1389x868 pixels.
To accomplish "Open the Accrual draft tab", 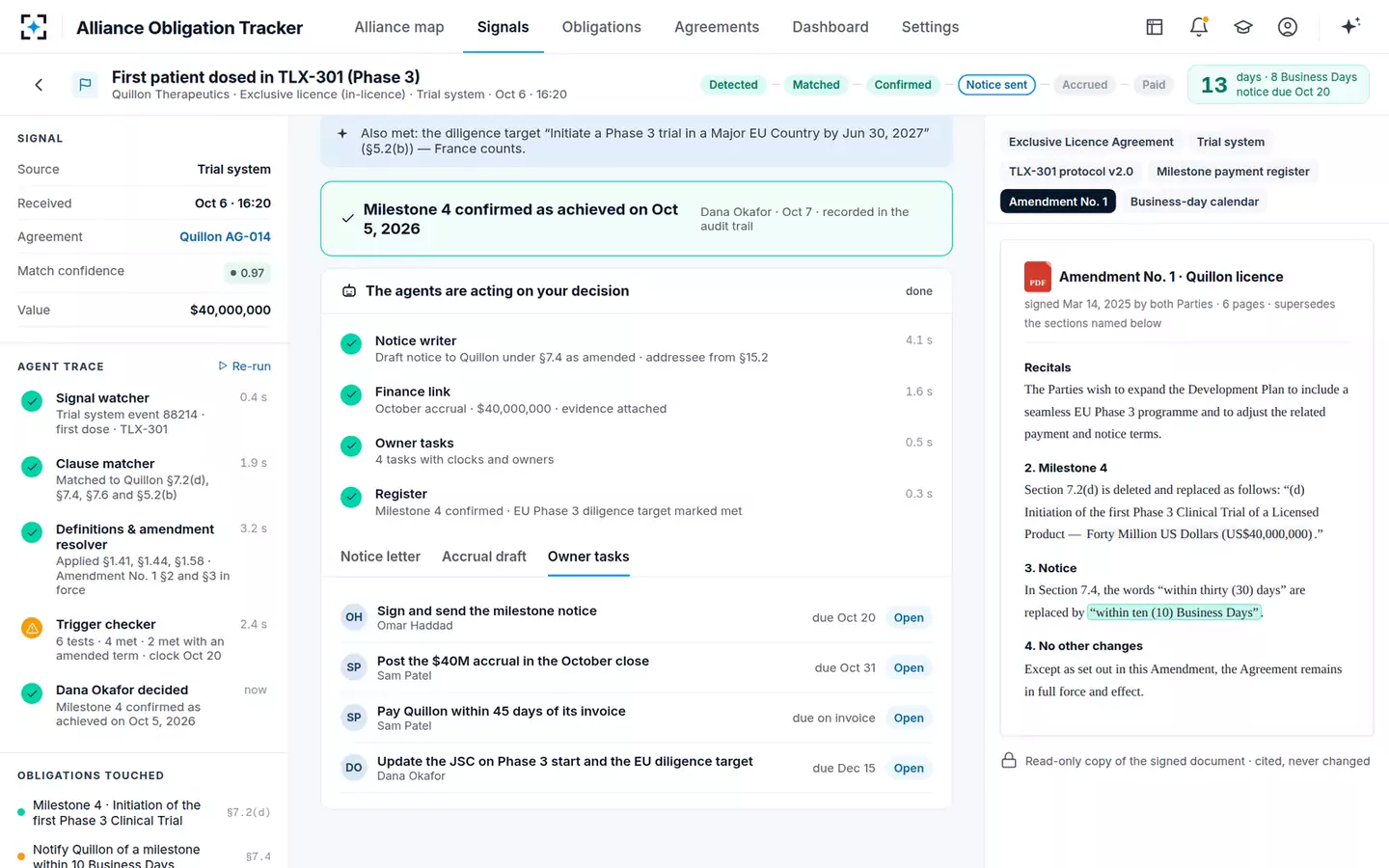I will [484, 556].
